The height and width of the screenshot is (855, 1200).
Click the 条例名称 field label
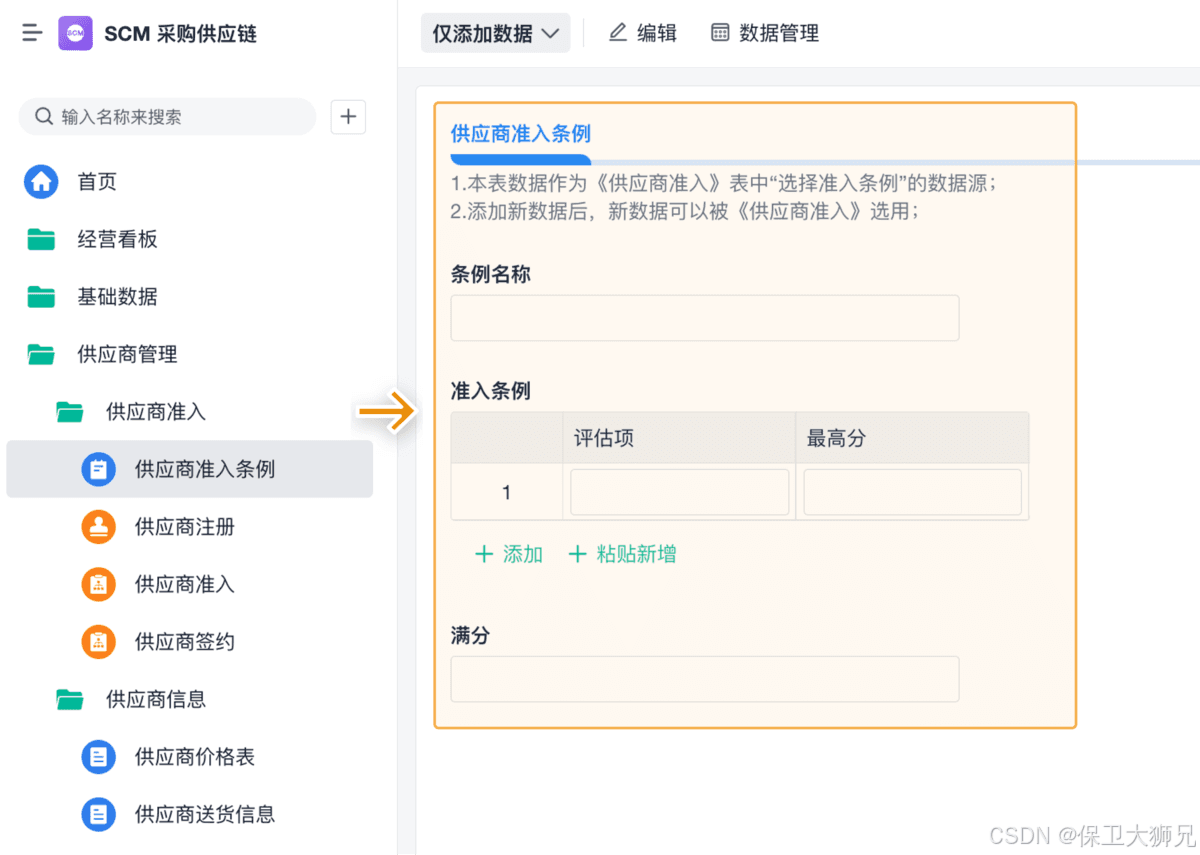(491, 274)
